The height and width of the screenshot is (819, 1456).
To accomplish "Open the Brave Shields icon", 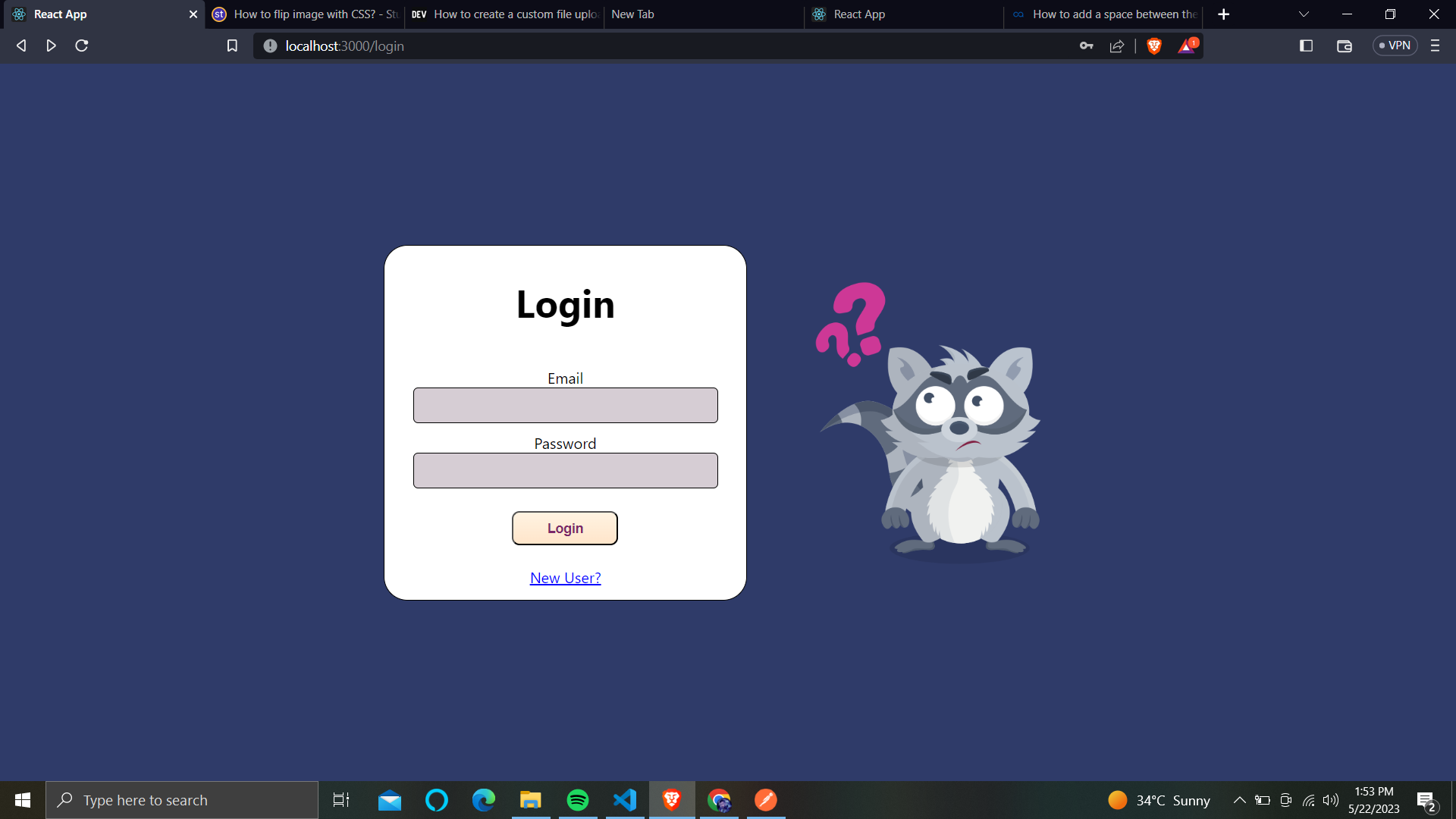I will tap(1153, 45).
